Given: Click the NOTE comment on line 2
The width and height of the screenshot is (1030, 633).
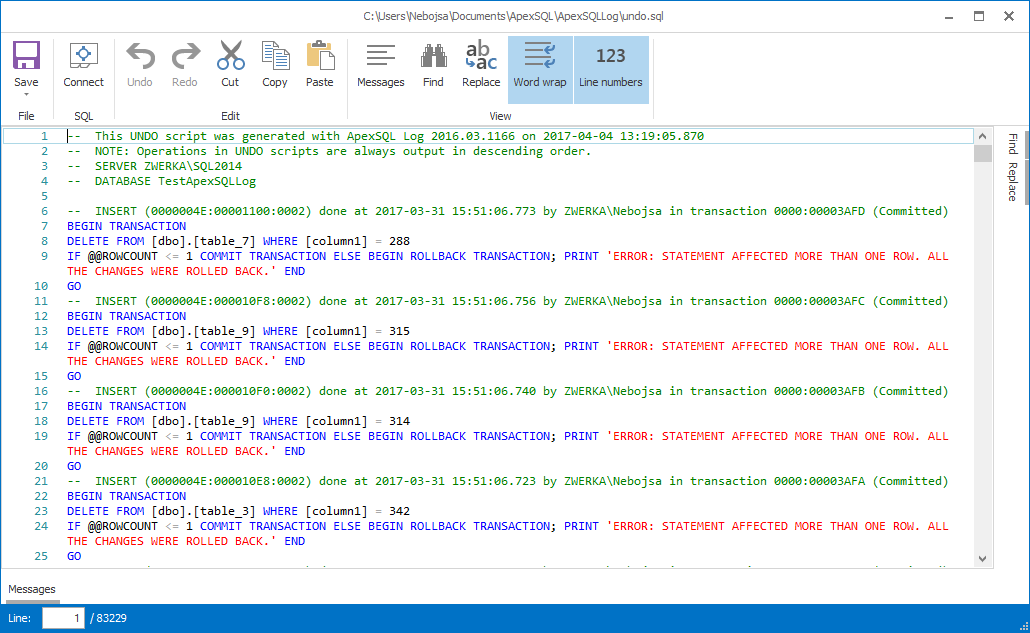Looking at the screenshot, I should tap(329, 151).
